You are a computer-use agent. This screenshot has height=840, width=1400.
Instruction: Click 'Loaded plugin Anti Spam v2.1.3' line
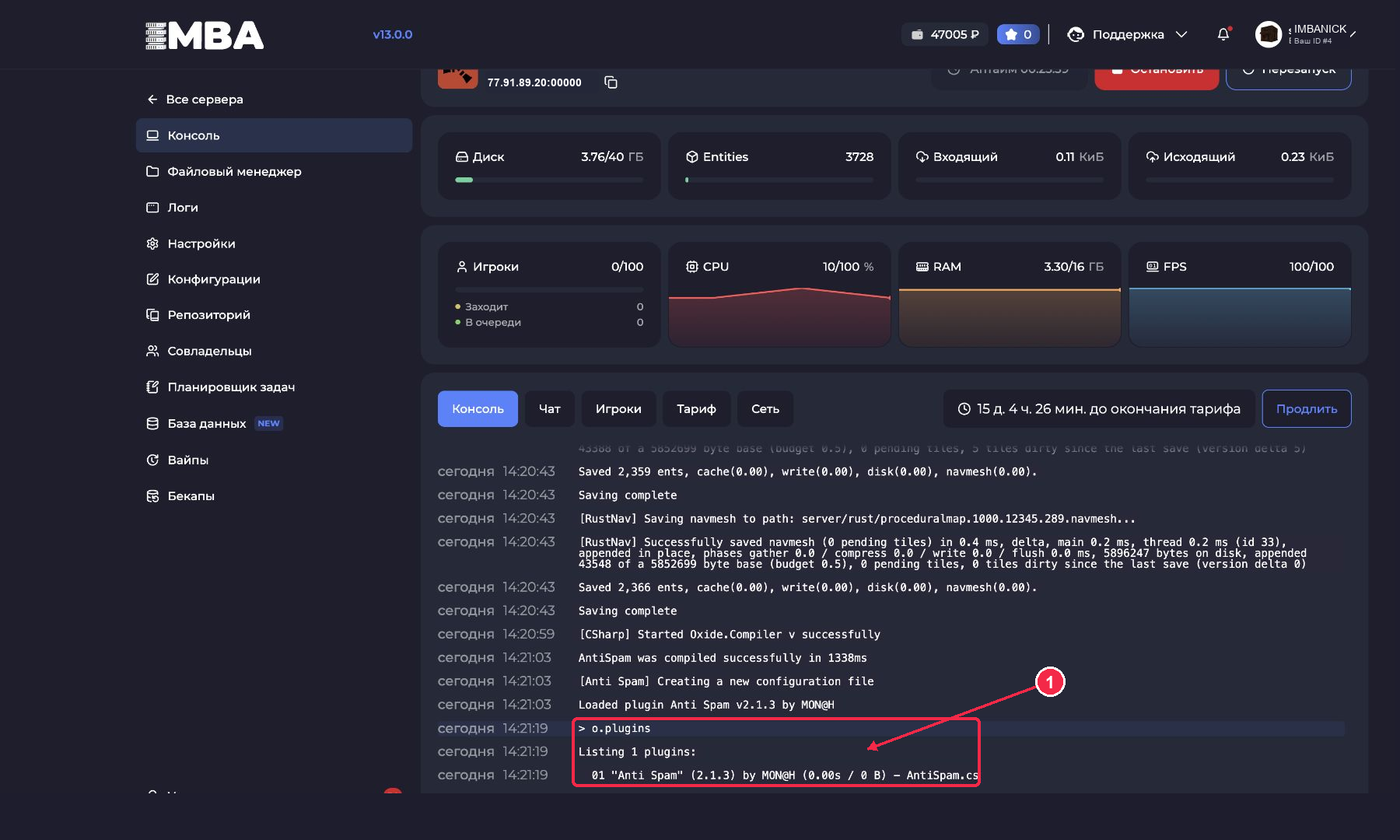pyautogui.click(x=706, y=705)
